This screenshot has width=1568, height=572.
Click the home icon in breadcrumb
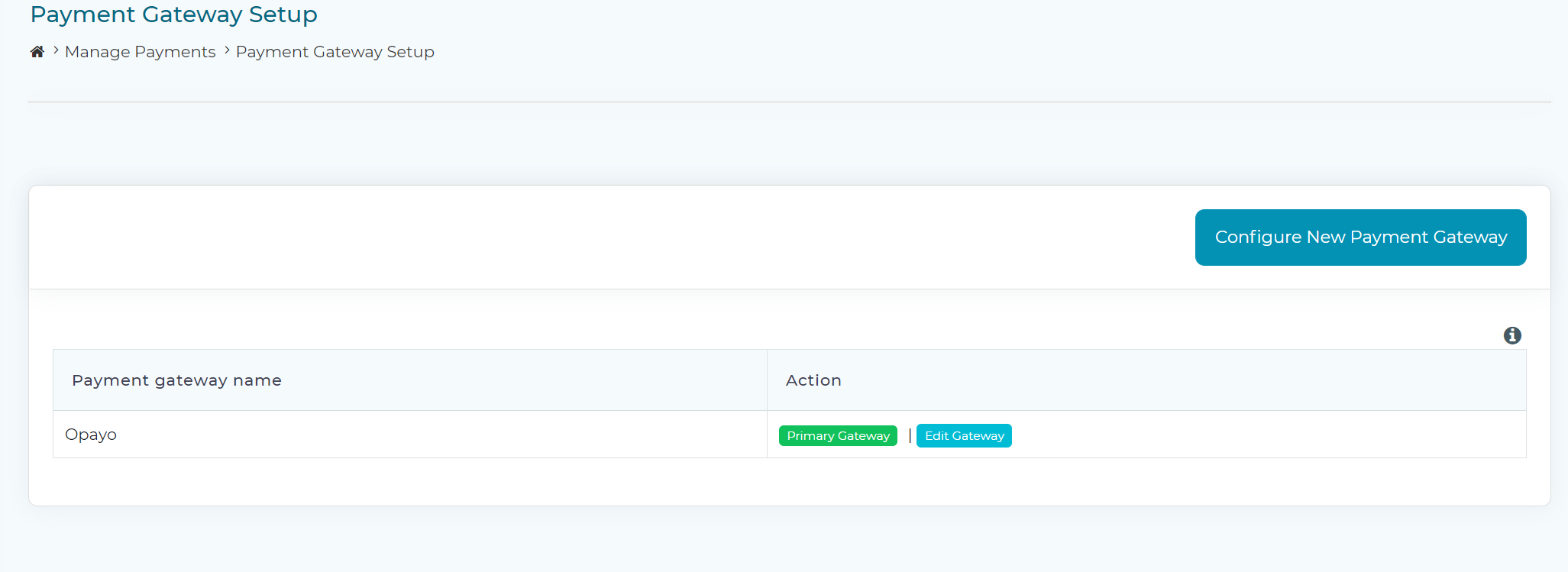(x=37, y=52)
